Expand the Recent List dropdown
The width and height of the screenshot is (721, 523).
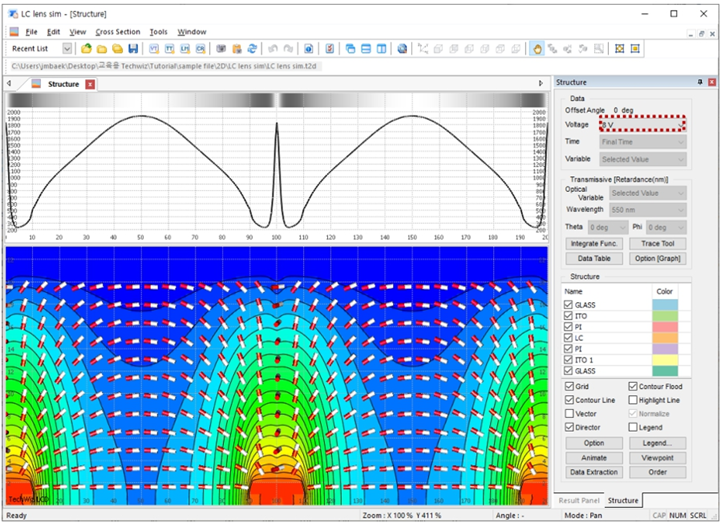pyautogui.click(x=67, y=49)
